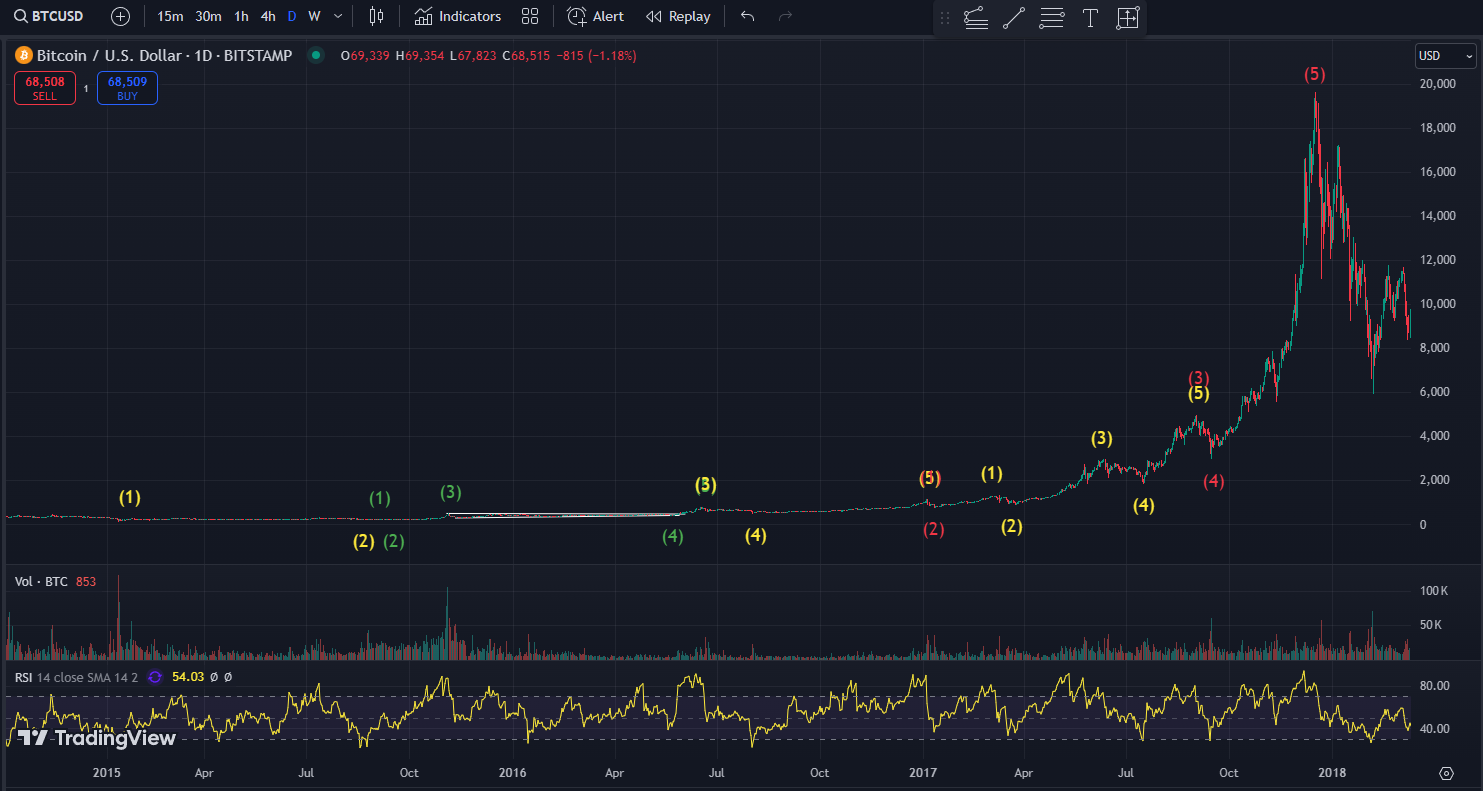Click the TradingView logo

97,738
